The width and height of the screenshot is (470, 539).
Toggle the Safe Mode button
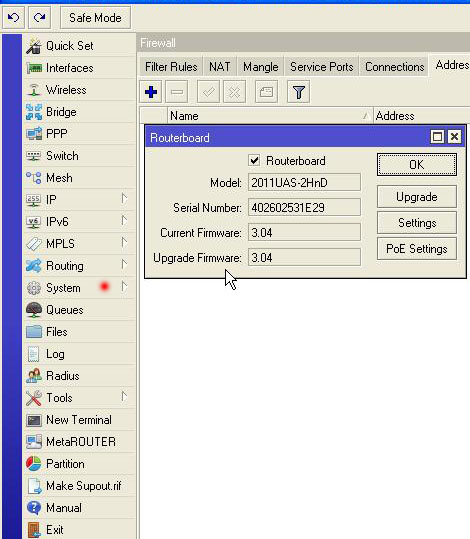pyautogui.click(x=95, y=18)
